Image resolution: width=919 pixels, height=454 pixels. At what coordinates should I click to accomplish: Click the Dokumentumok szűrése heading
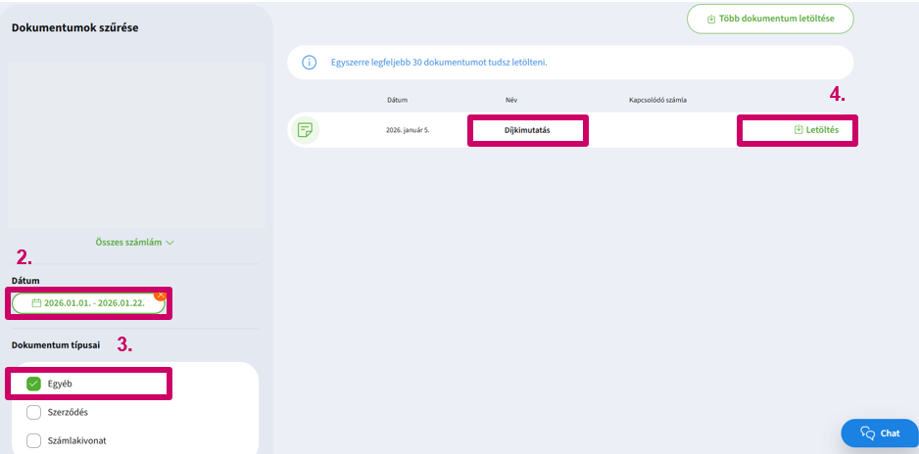75,28
